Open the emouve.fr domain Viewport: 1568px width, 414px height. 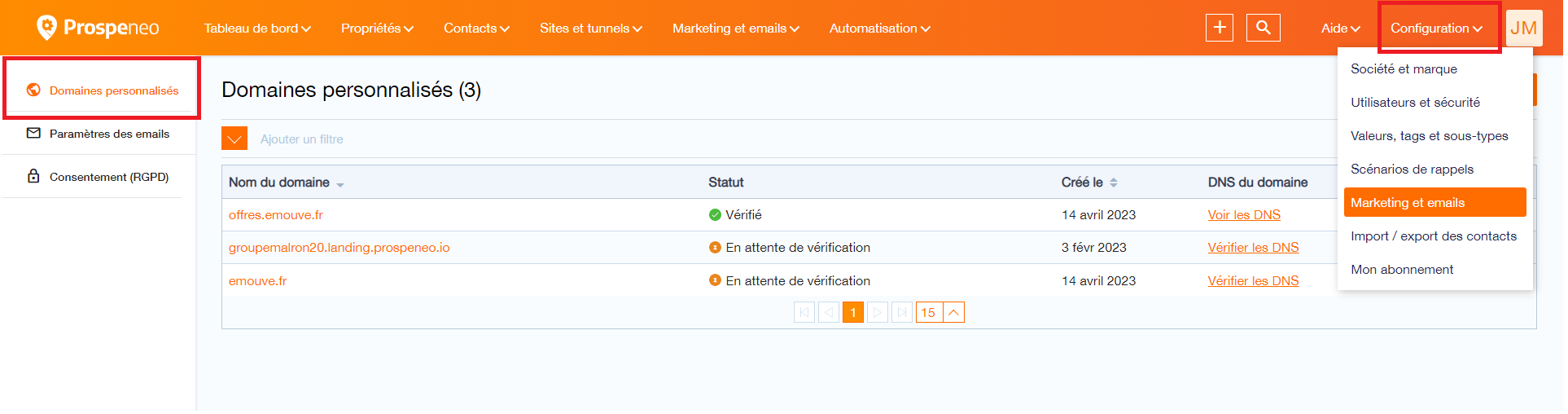[x=257, y=281]
